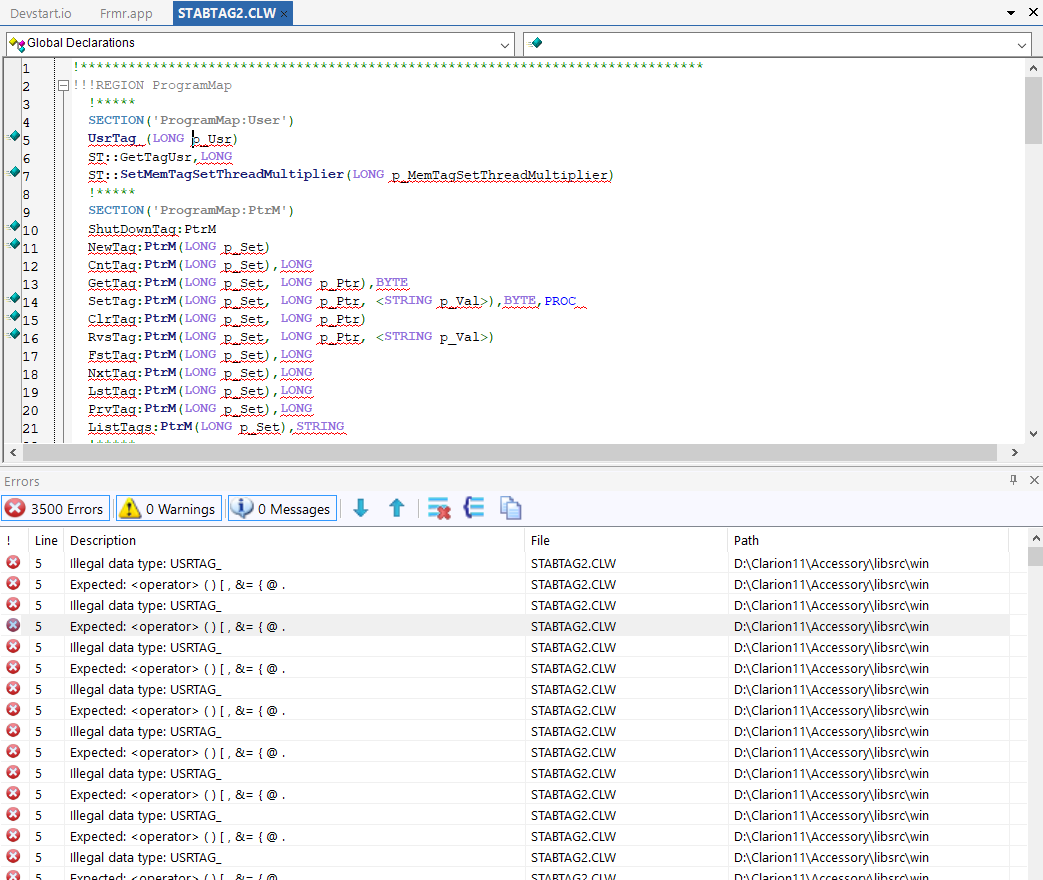The height and width of the screenshot is (880, 1043).
Task: Switch to the Devstart.io tab
Action: 41,13
